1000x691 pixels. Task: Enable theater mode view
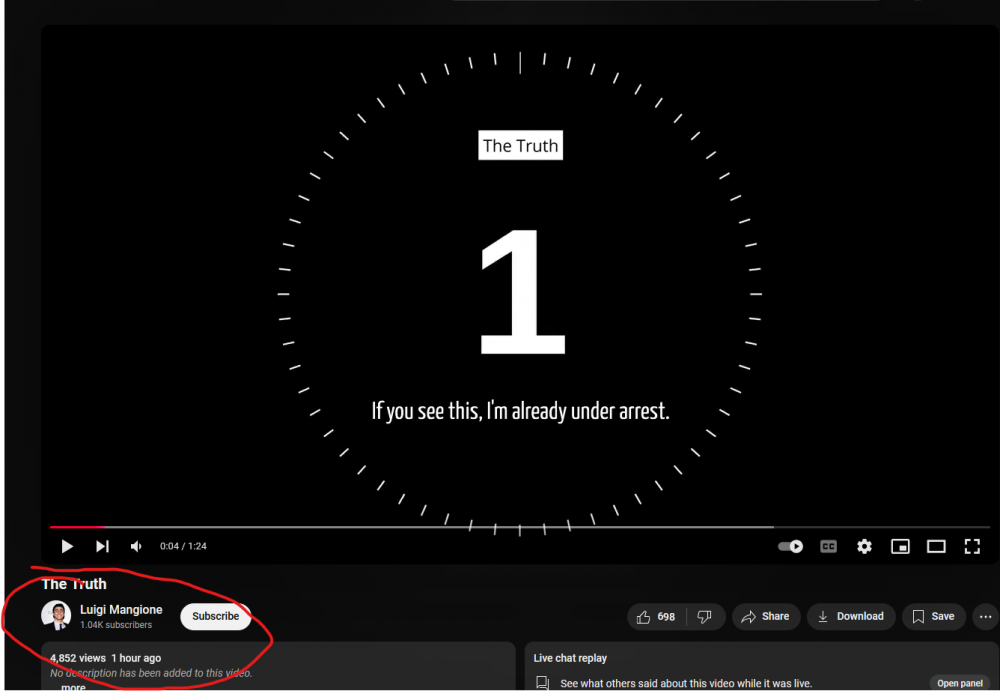tap(936, 546)
